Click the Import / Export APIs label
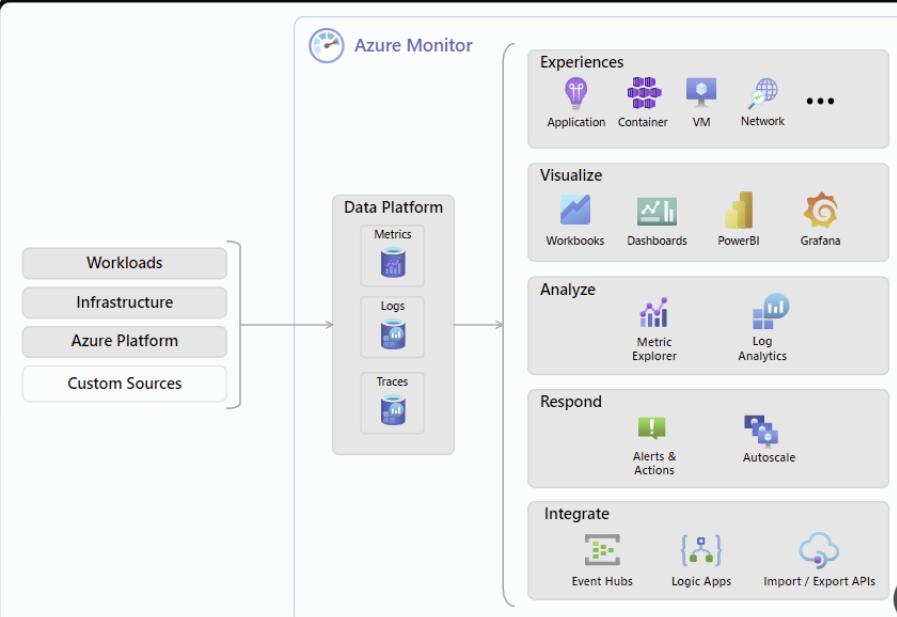Image resolution: width=897 pixels, height=617 pixels. tap(819, 582)
